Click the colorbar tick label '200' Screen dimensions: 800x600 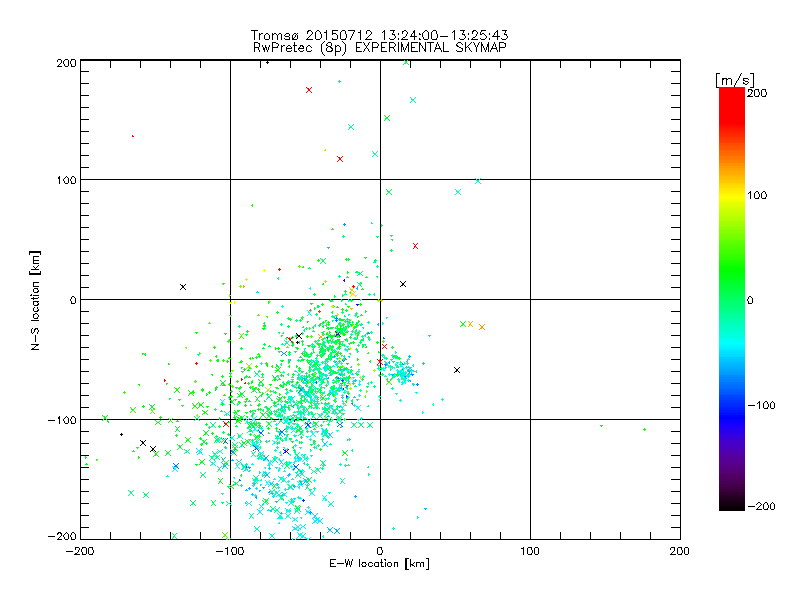click(x=757, y=93)
